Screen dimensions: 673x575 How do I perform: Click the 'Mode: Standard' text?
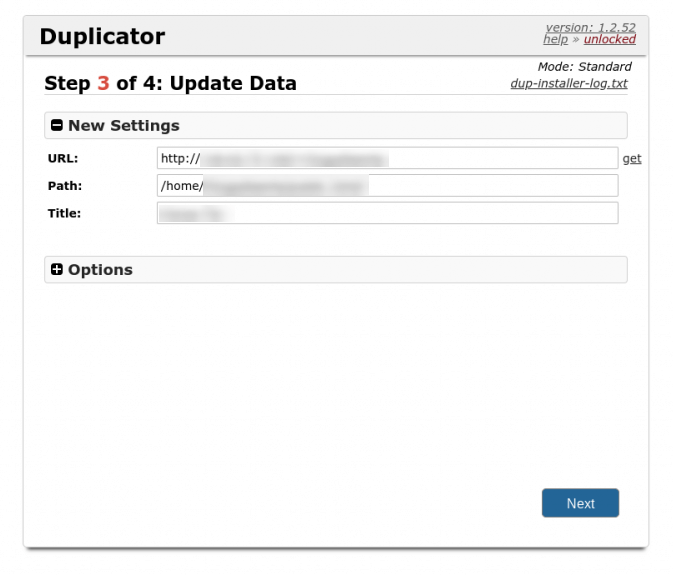pos(585,67)
